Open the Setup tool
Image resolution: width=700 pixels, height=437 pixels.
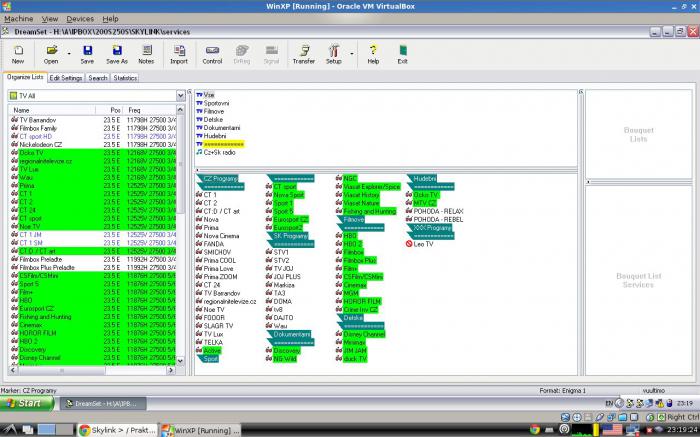[333, 54]
